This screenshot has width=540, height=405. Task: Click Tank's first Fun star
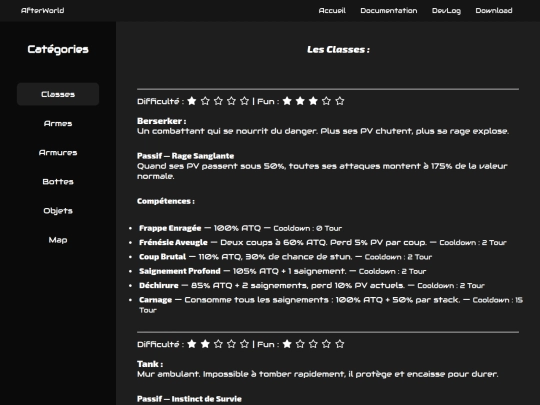287,344
